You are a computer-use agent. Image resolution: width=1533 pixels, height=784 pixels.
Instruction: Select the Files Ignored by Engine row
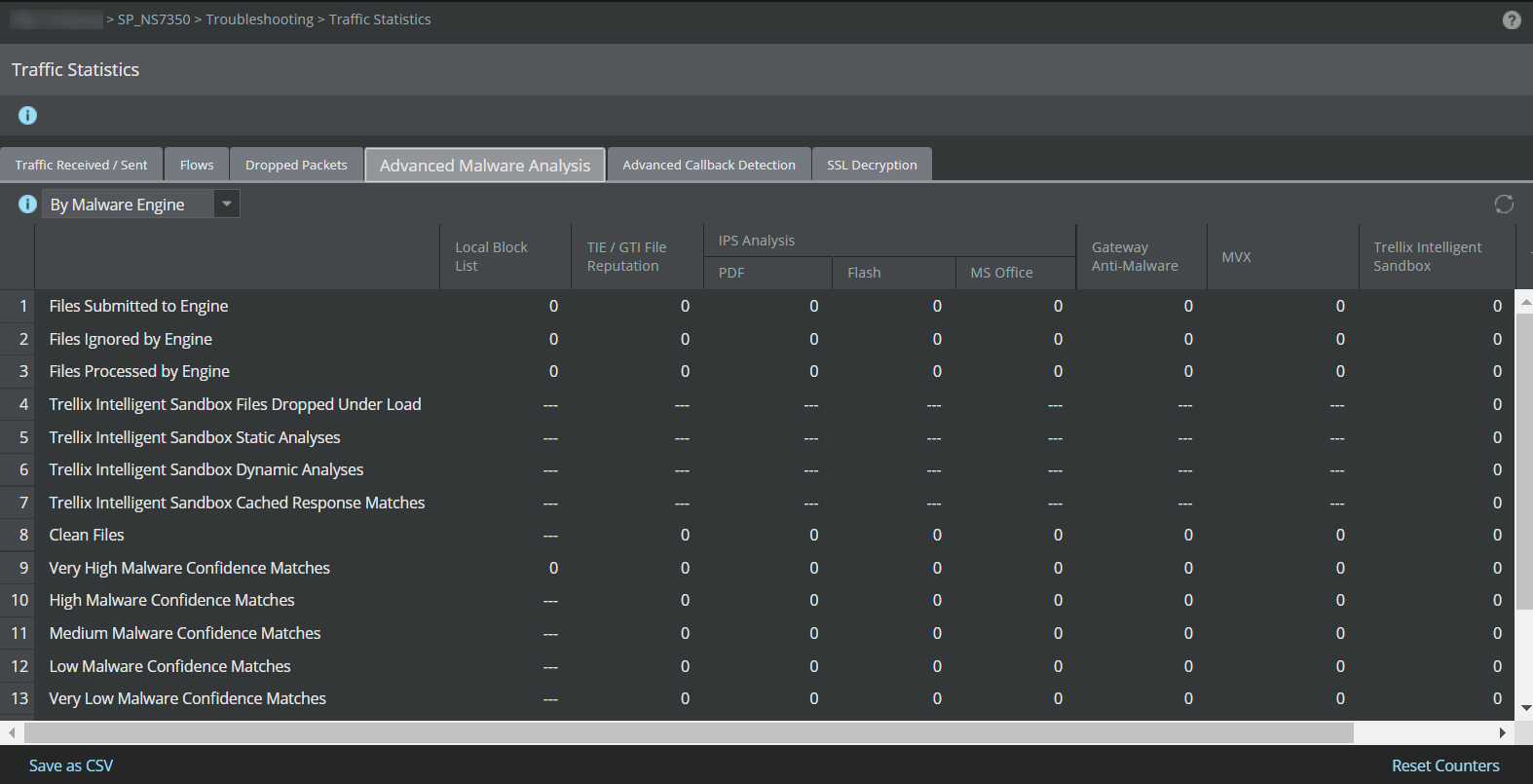[x=758, y=339]
